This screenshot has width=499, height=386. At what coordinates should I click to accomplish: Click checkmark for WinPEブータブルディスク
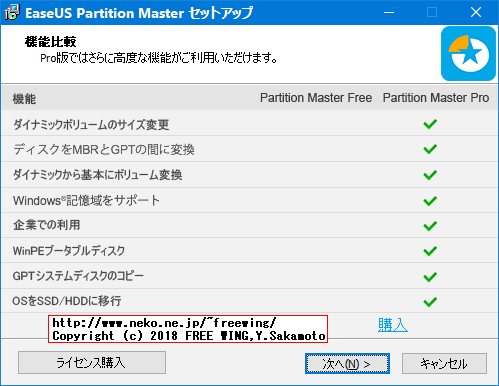pos(430,251)
